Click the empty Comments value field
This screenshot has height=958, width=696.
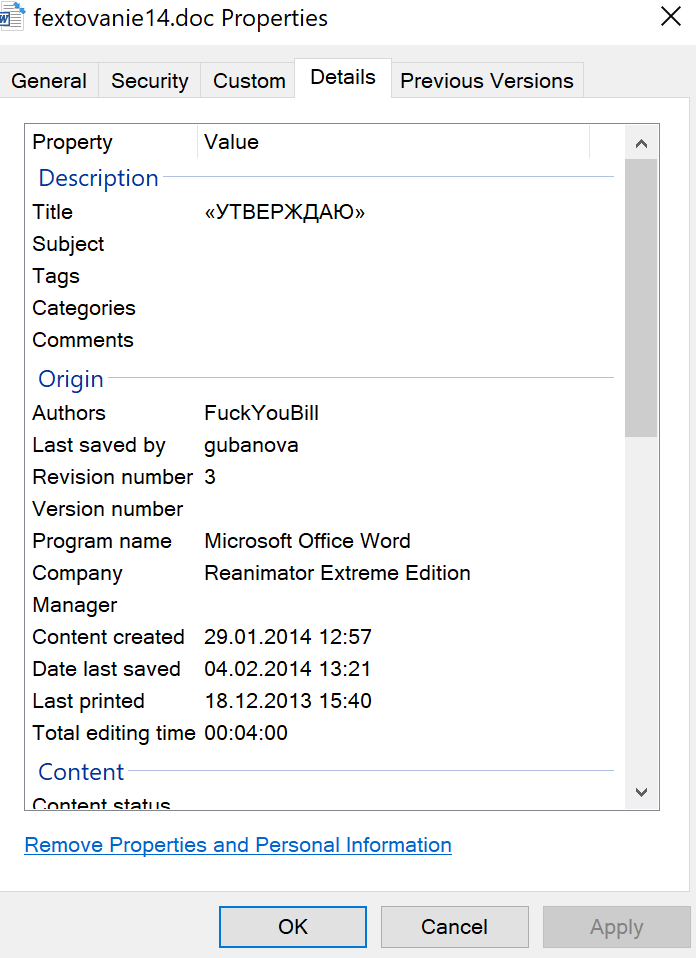click(400, 340)
